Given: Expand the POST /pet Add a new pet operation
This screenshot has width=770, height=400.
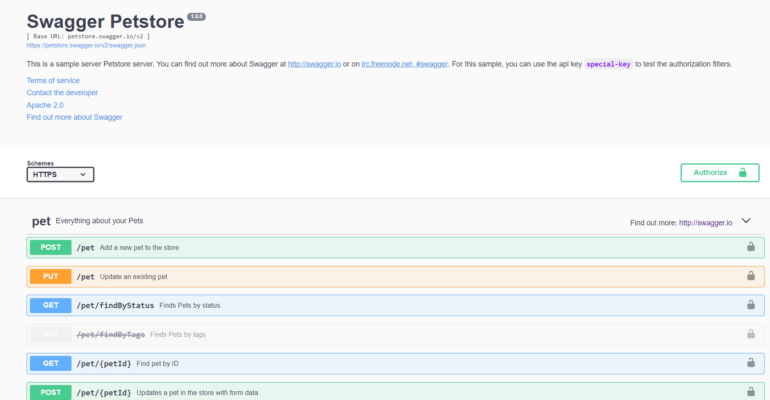Looking at the screenshot, I should [x=395, y=247].
